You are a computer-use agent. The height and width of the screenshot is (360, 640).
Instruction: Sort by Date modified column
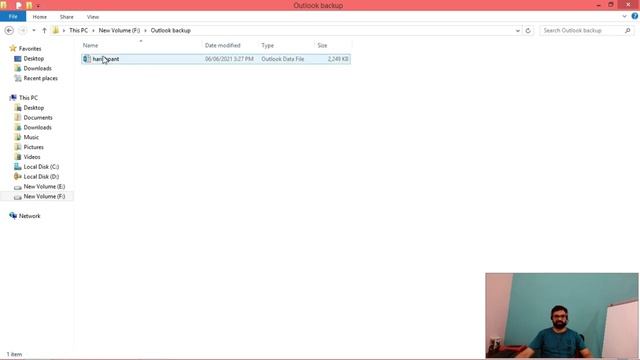tap(223, 45)
